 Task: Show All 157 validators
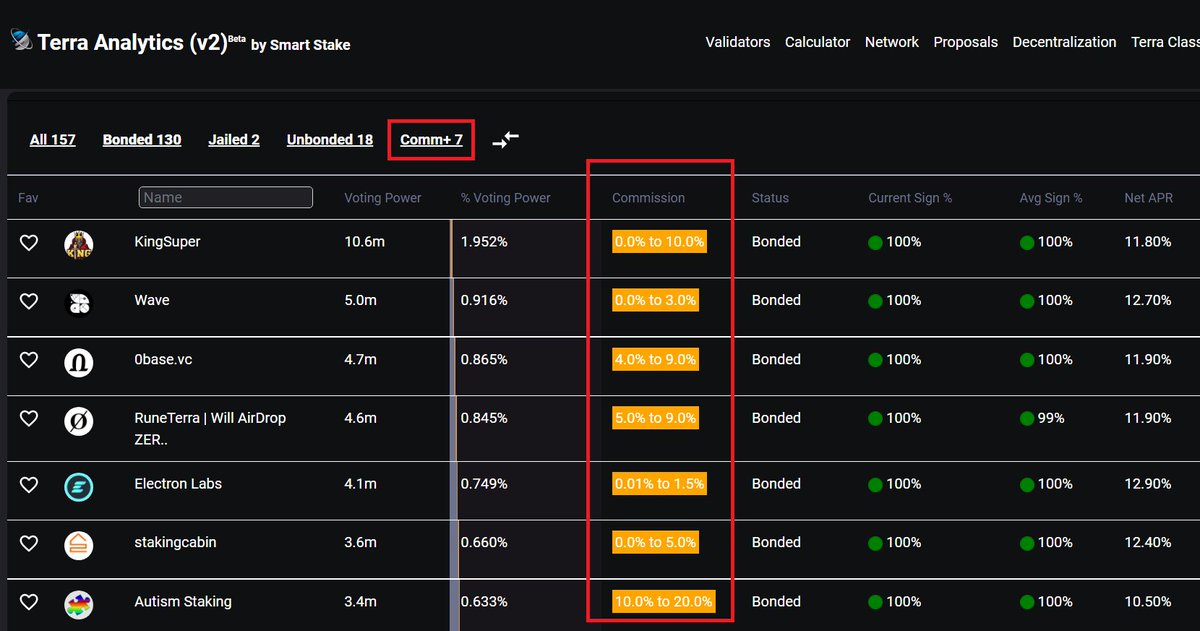click(x=53, y=140)
